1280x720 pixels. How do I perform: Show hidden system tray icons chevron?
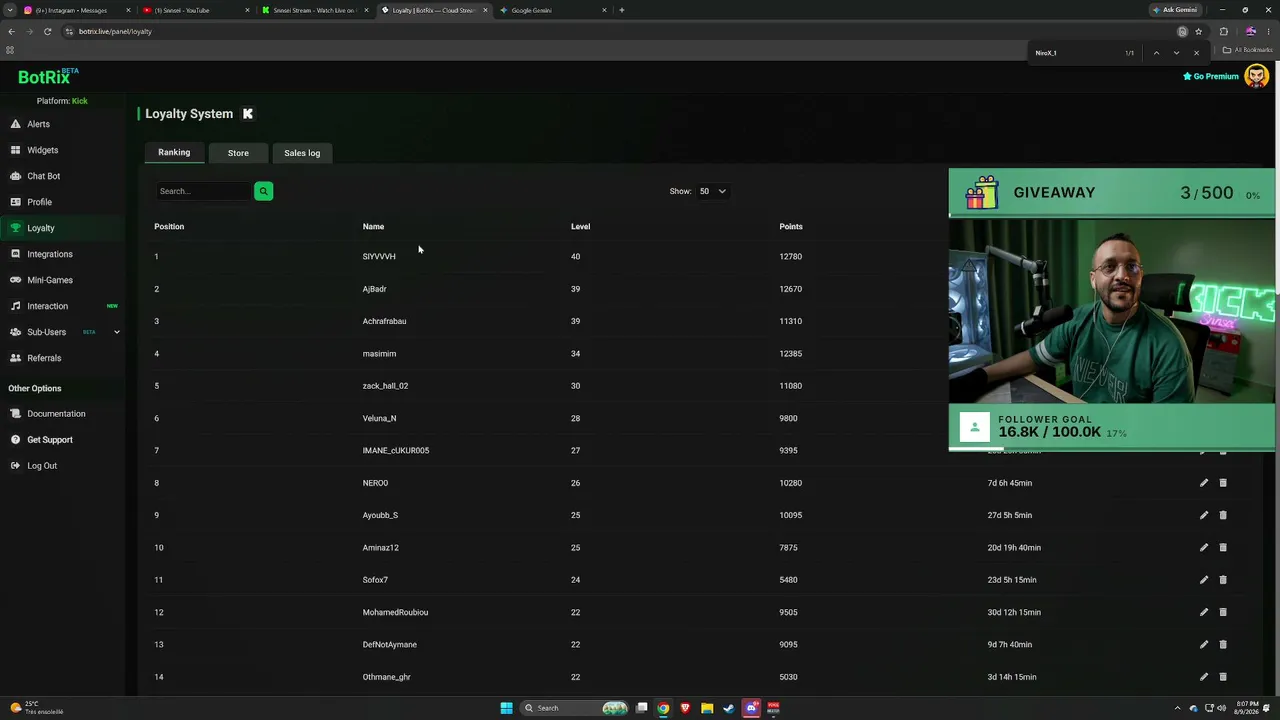(x=1177, y=708)
